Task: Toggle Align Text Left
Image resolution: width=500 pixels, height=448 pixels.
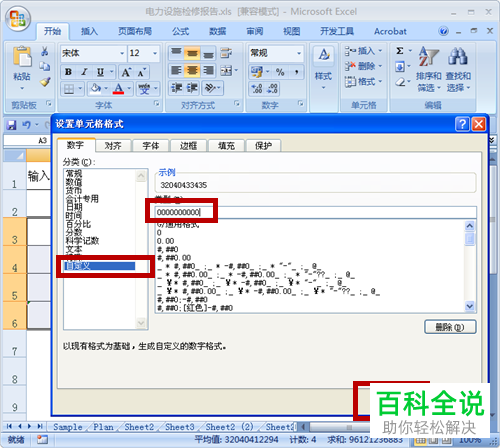Action: [176, 70]
